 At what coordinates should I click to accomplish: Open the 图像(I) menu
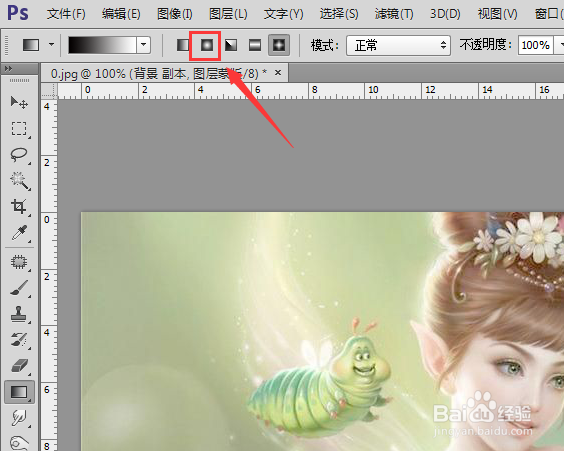[174, 14]
